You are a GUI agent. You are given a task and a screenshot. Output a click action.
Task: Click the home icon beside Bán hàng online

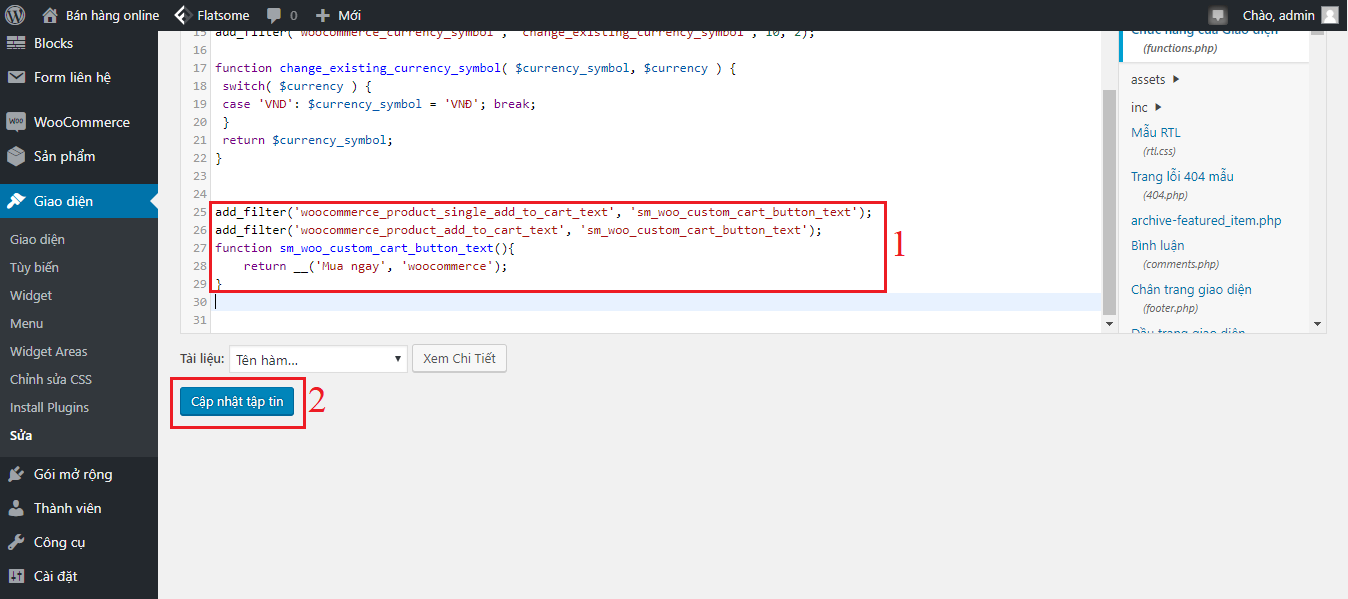50,15
